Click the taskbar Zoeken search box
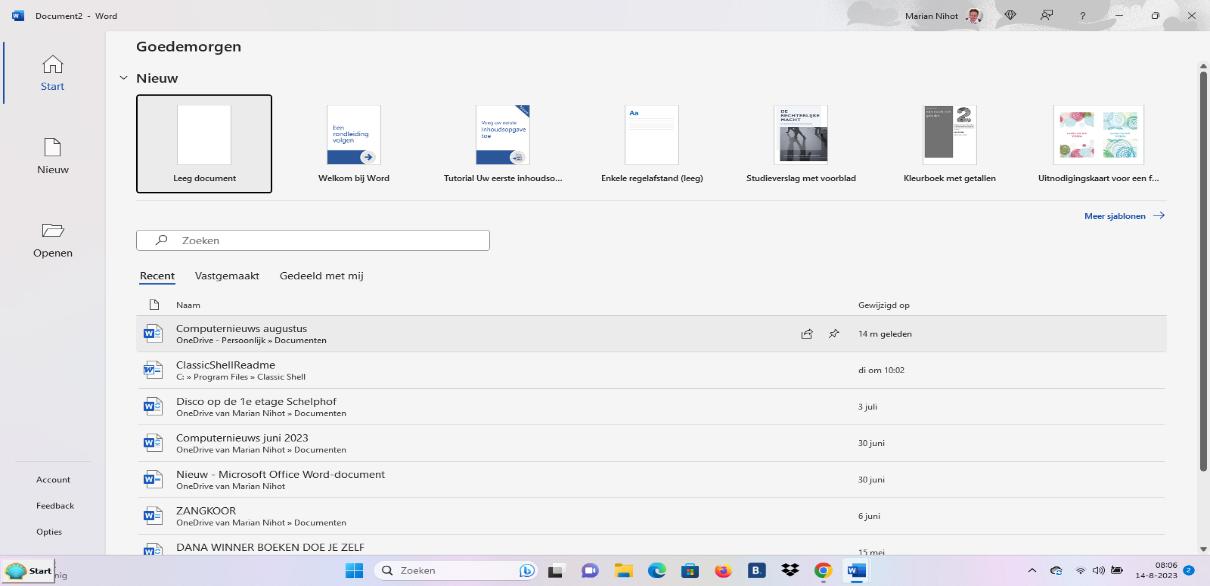This screenshot has width=1210, height=586. pyautogui.click(x=457, y=571)
